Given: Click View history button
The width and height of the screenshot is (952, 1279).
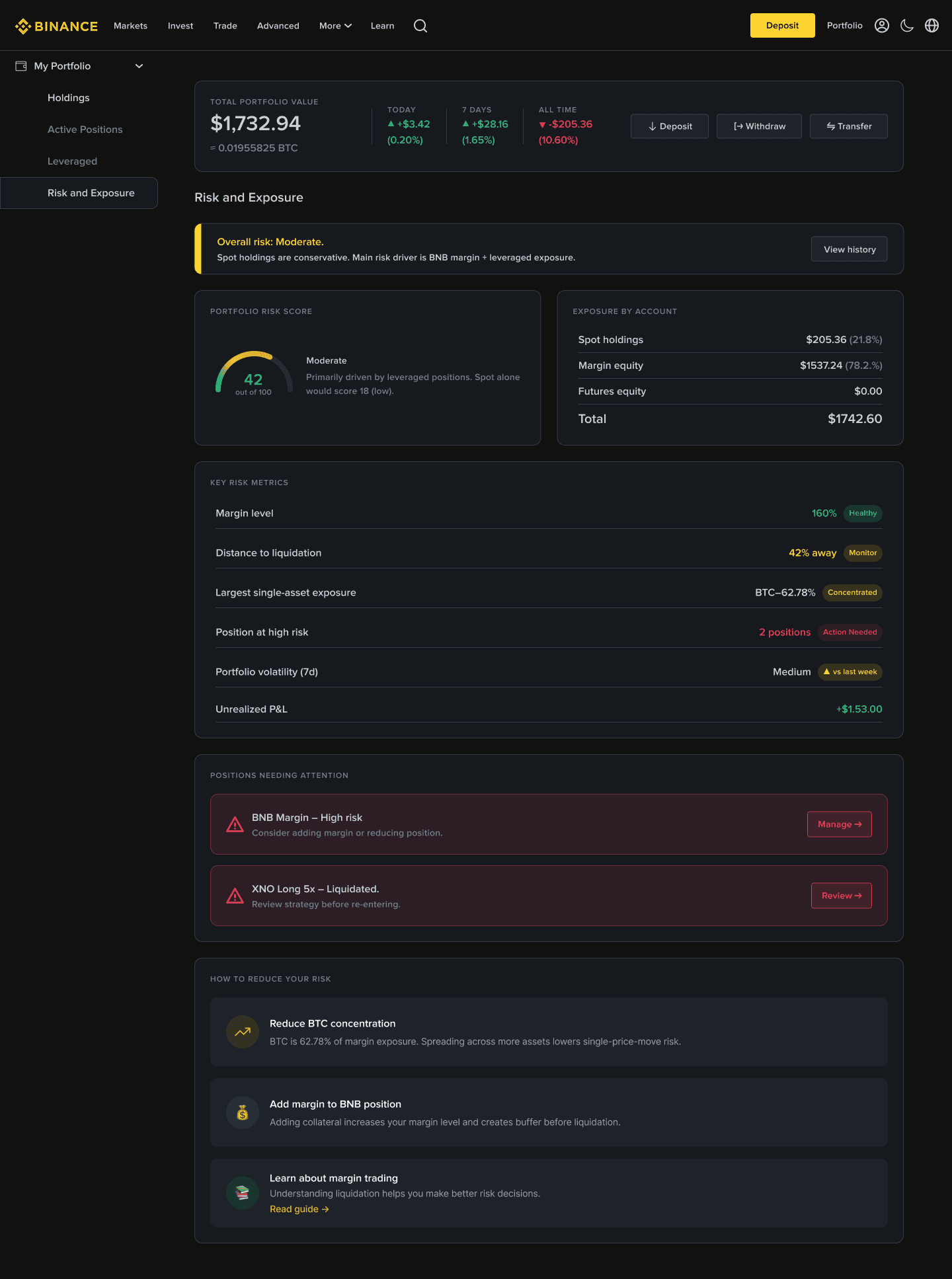Looking at the screenshot, I should click(x=850, y=249).
